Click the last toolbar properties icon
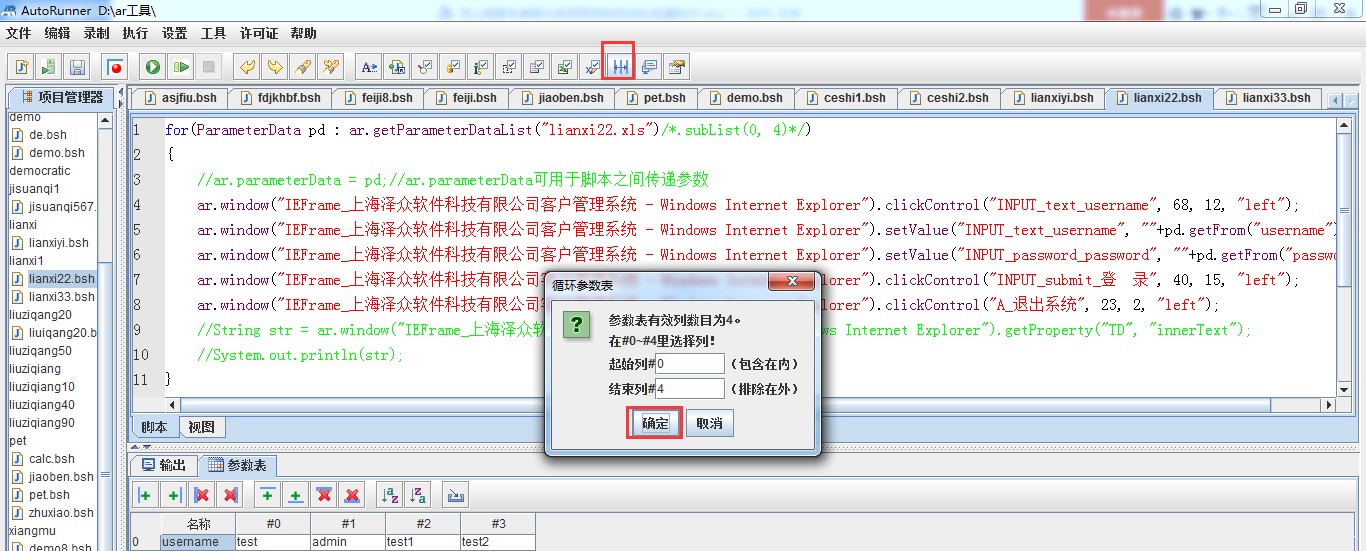Viewport: 1366px width, 551px height. 677,67
